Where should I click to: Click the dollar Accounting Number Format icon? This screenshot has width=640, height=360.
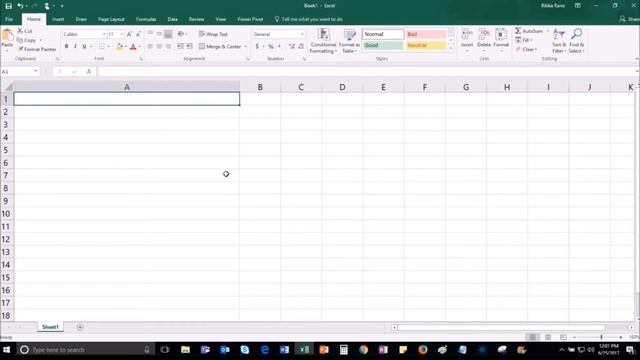click(x=257, y=47)
